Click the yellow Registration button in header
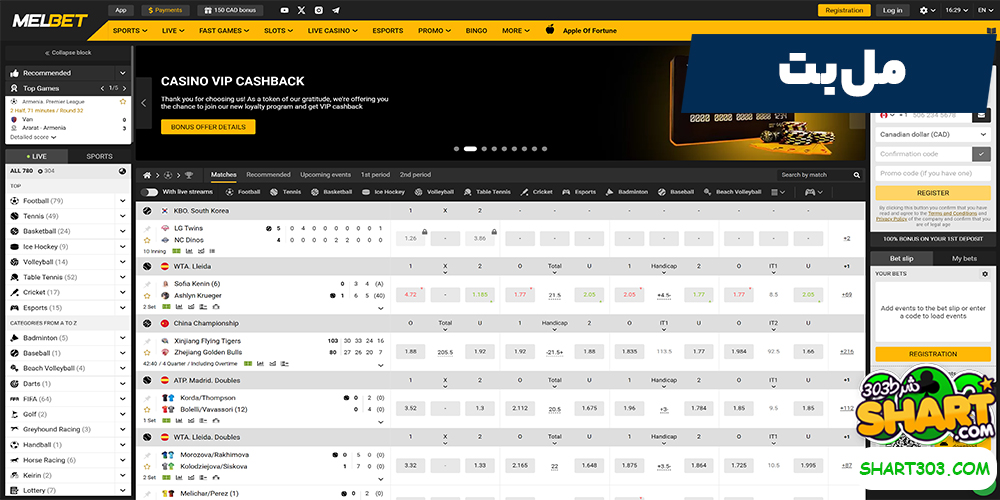This screenshot has width=1000, height=500. tap(844, 10)
